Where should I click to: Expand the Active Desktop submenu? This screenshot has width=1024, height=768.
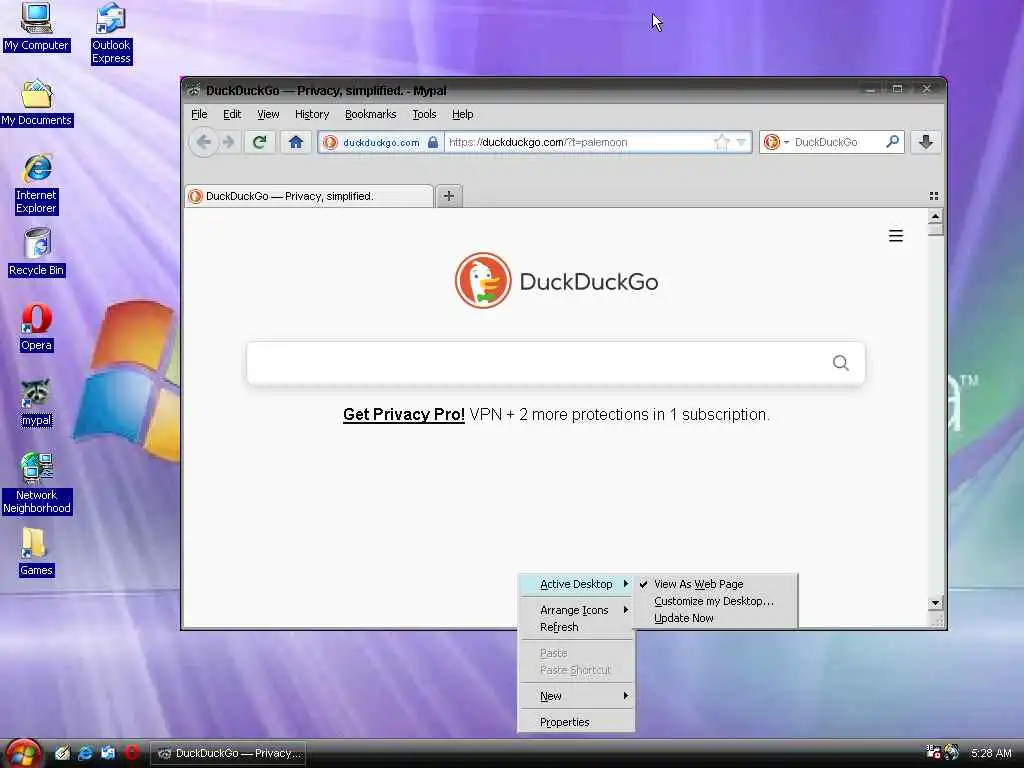577,584
